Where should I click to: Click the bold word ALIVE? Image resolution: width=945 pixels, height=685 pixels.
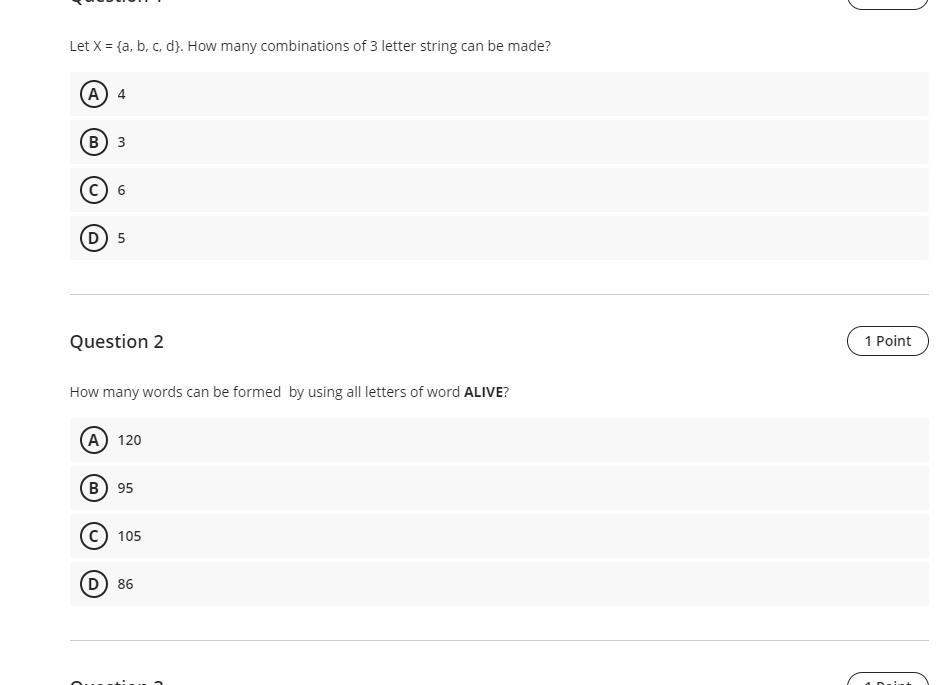(483, 392)
